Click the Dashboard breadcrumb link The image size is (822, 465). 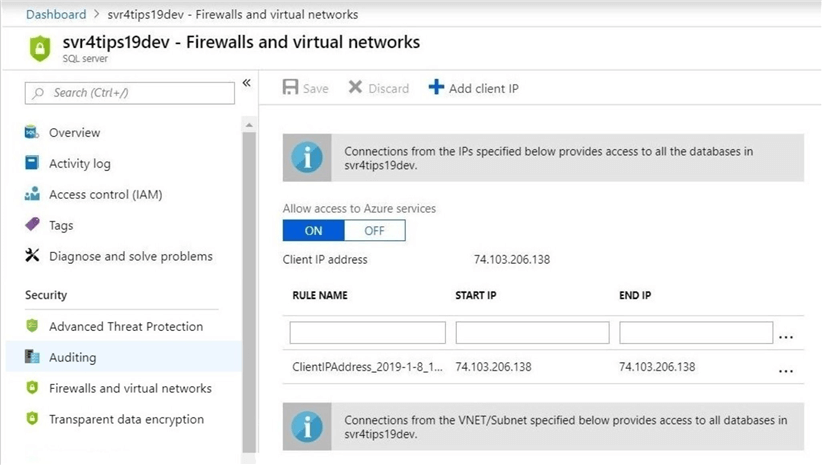[x=56, y=15]
